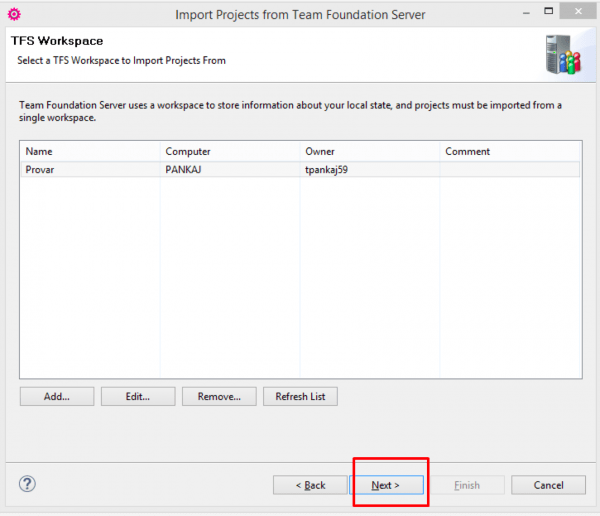Screen dimensions: 600x516
Task: Click the pink gear application icon in title bar
Action: click(14, 14)
